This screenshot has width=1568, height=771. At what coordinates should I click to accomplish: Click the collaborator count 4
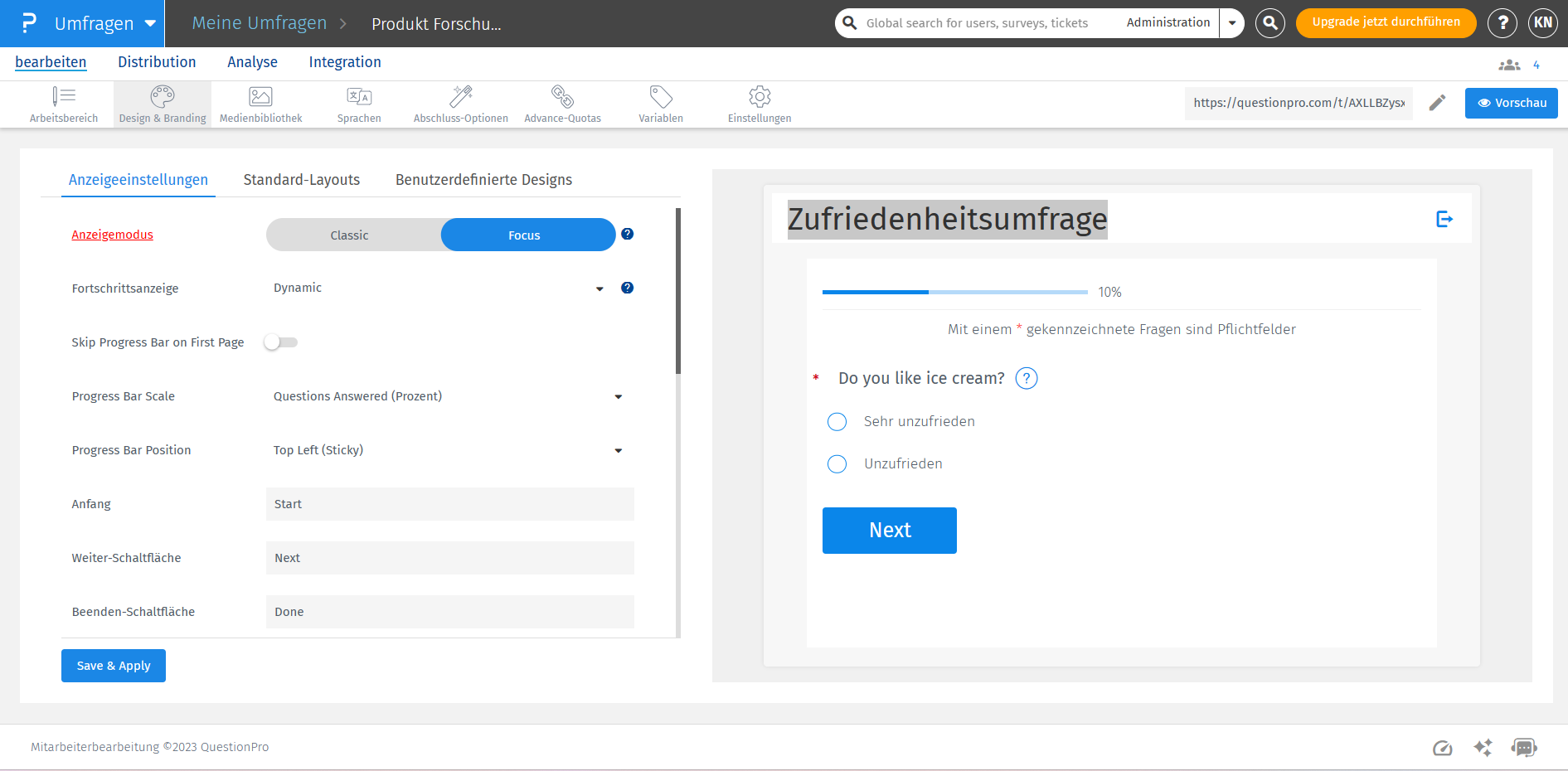(x=1536, y=65)
